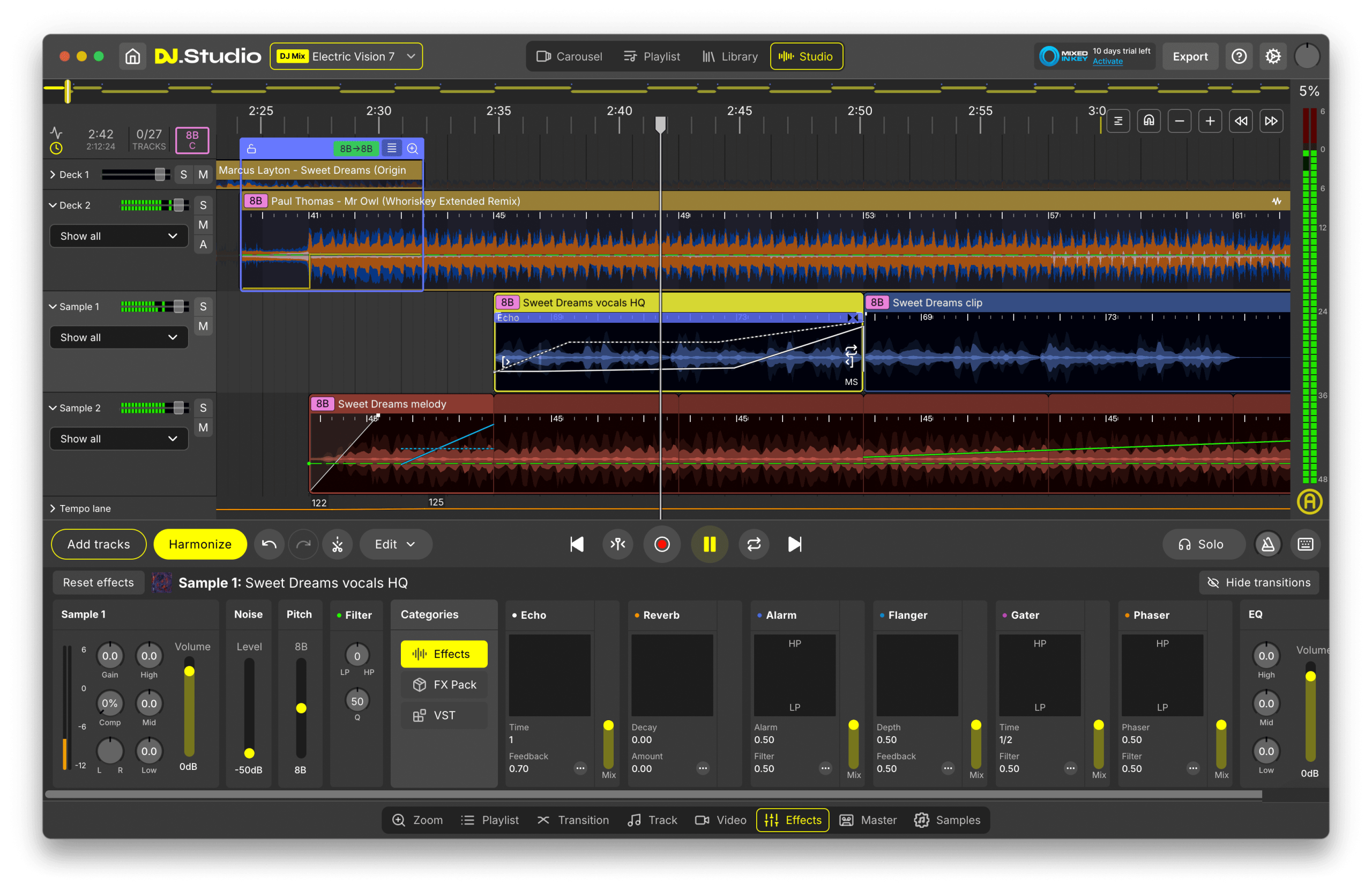Open the settings gear icon
Screen dimensions: 1372x890
point(1273,56)
